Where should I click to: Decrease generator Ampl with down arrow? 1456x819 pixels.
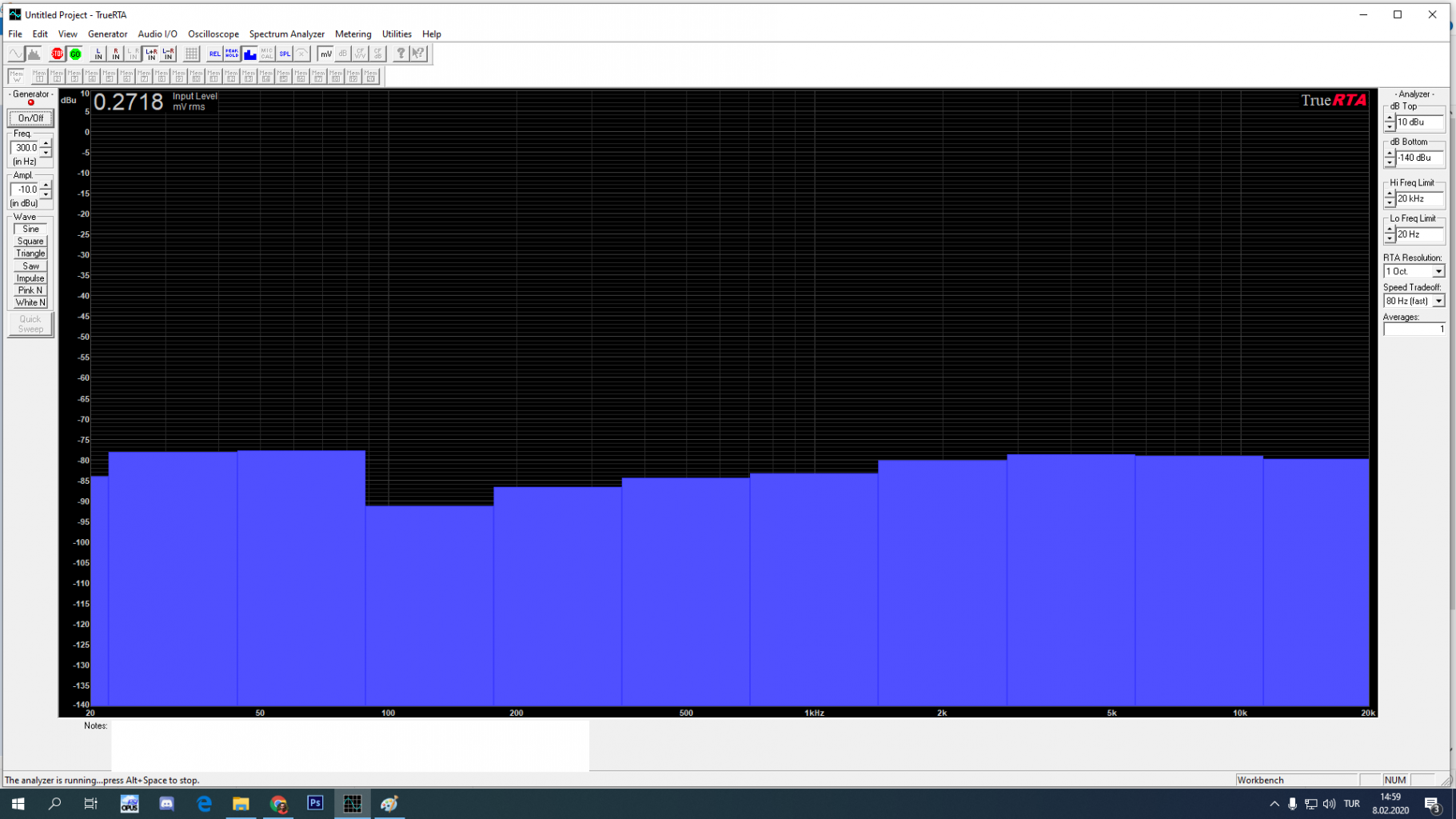point(46,194)
